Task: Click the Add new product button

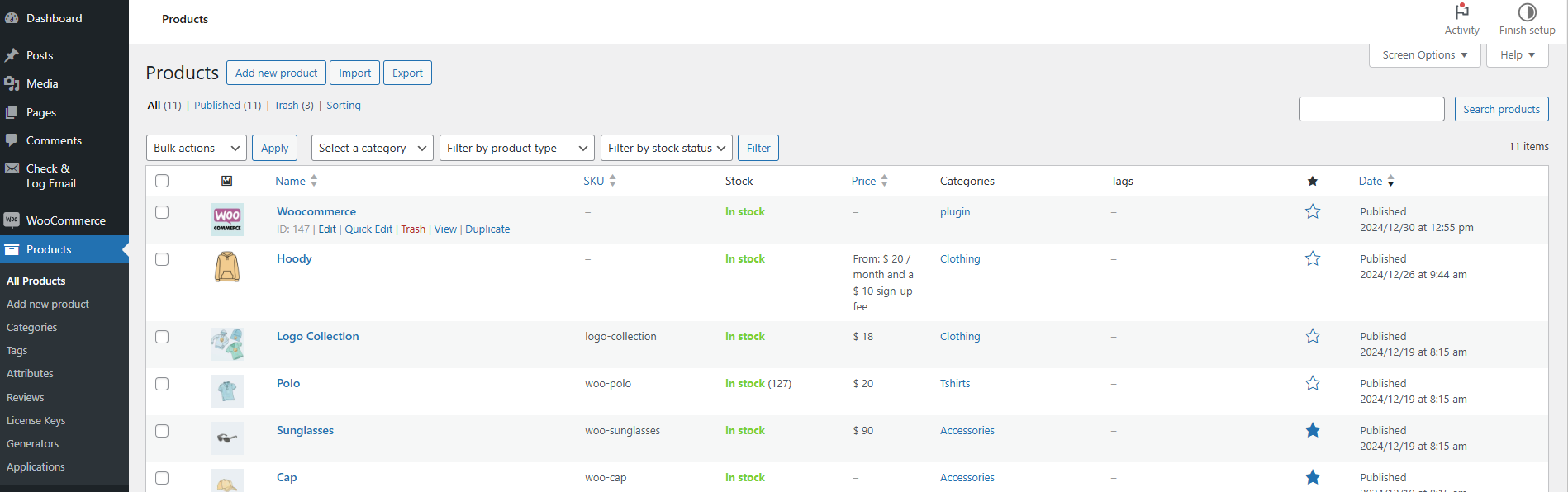Action: tap(276, 73)
